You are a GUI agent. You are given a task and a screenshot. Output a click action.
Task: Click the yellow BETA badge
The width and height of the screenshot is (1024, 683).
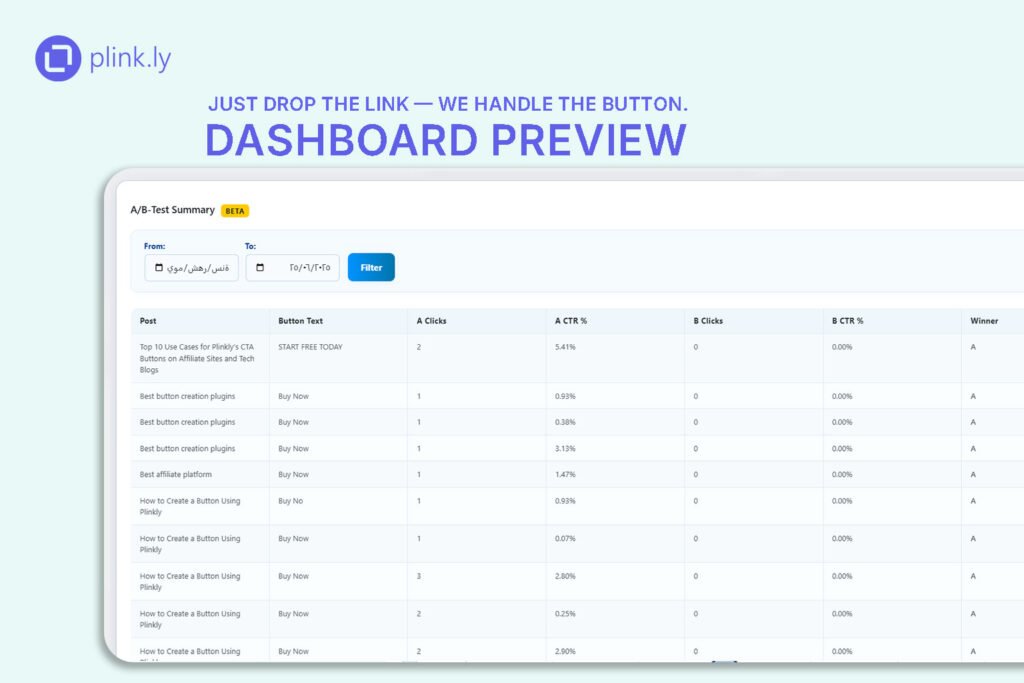tap(235, 211)
